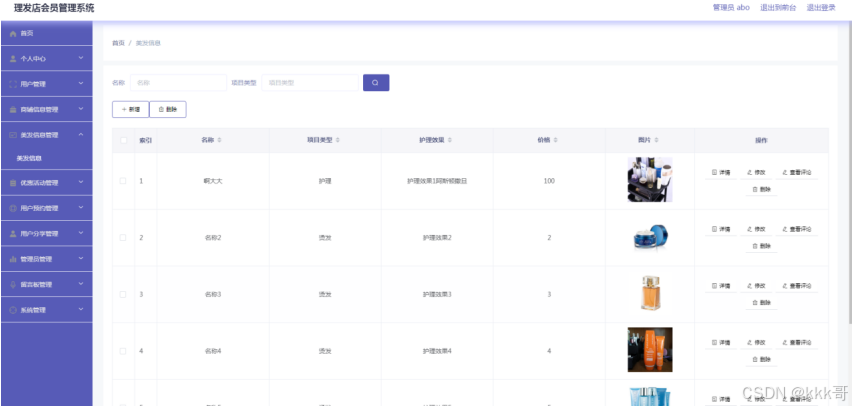Click 修改 for row 名称3
852x408 pixels.
coord(756,286)
